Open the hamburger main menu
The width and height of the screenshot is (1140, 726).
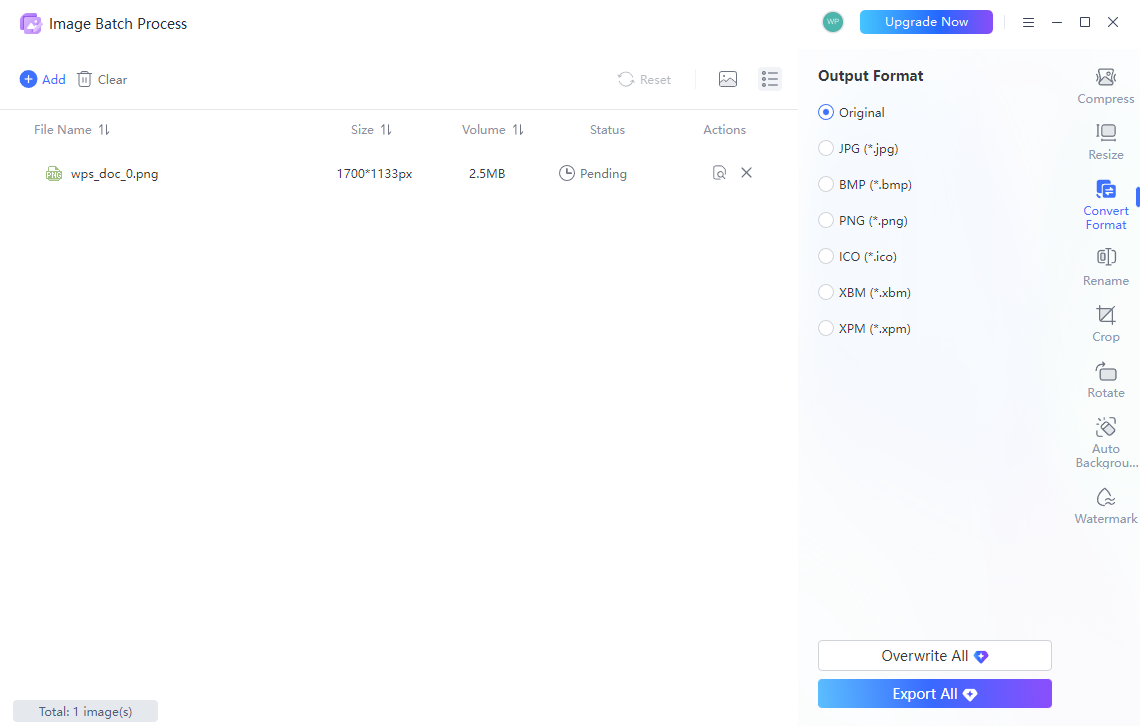(x=1028, y=23)
